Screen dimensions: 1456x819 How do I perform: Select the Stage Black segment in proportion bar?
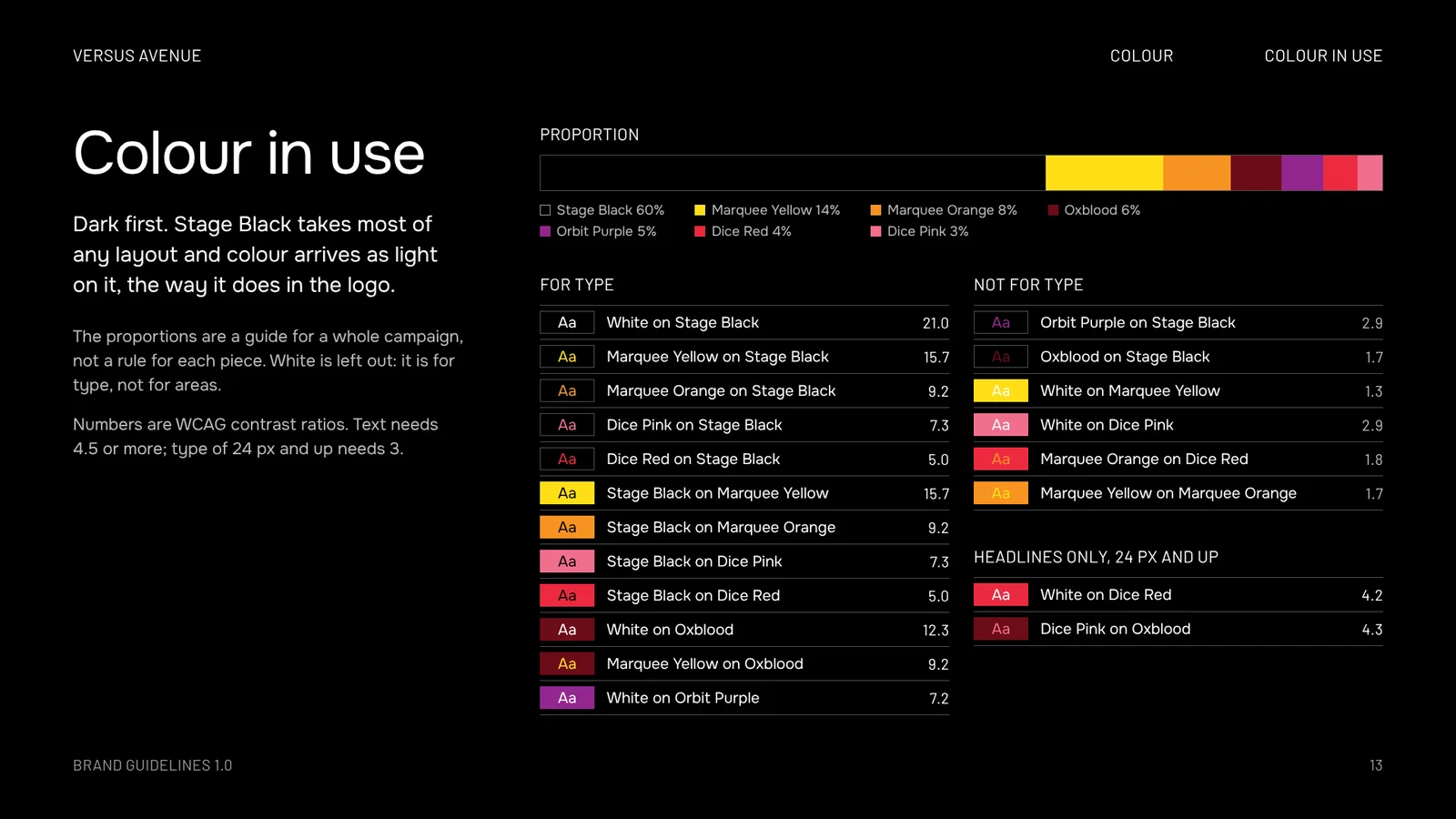pos(793,173)
